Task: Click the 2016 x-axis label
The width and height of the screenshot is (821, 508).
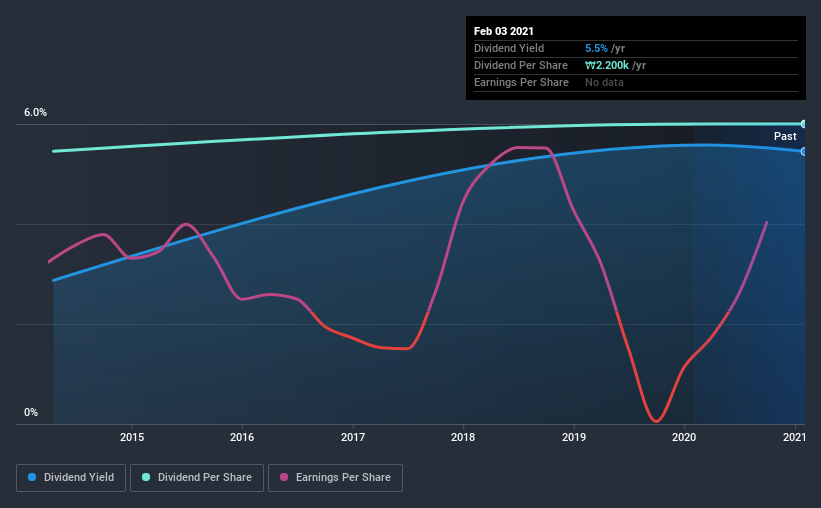Action: tap(242, 437)
